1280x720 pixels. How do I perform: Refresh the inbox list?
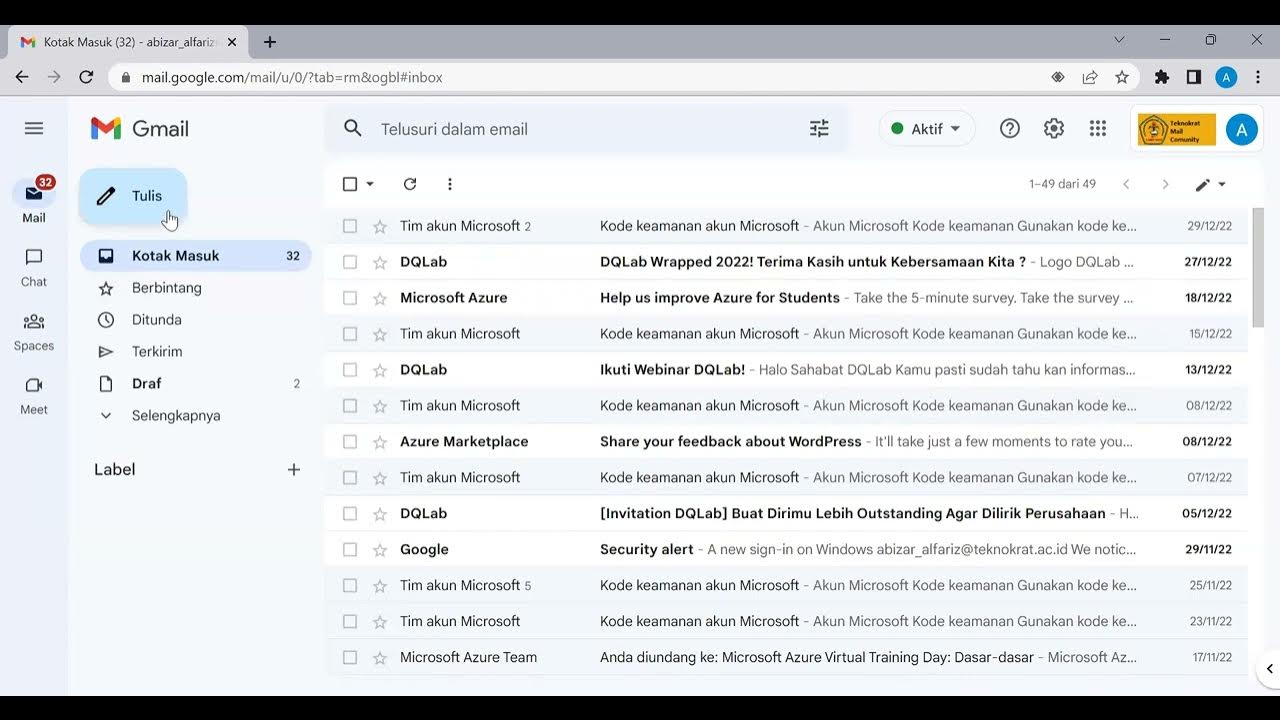410,184
